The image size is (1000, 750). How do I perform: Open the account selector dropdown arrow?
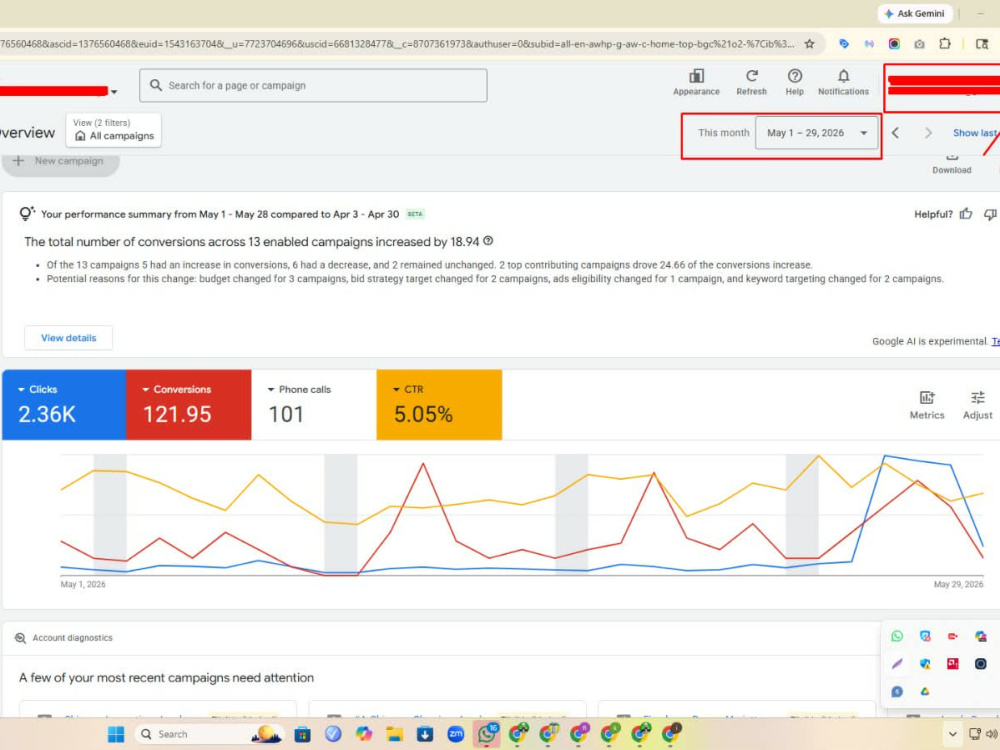[x=114, y=92]
